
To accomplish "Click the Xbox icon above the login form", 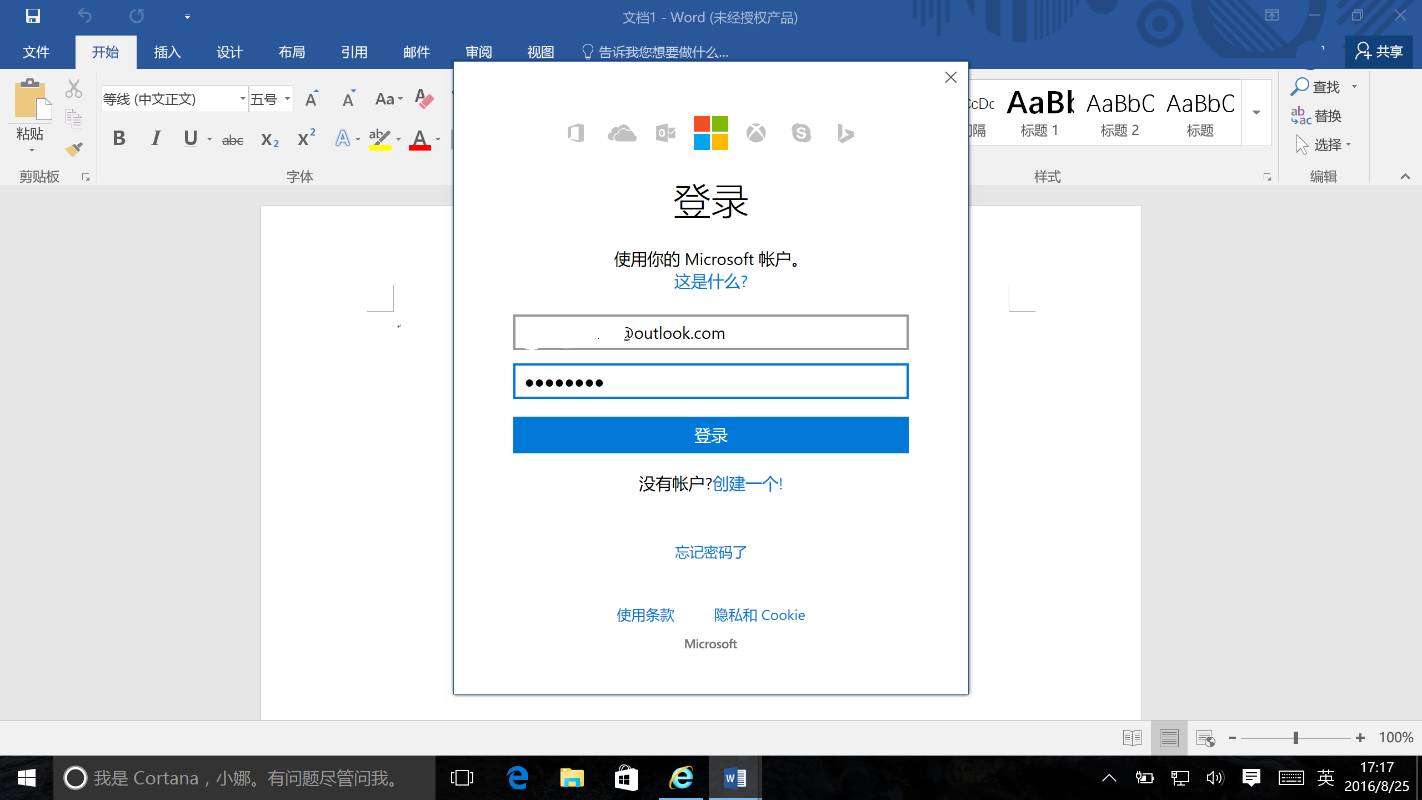I will click(756, 132).
